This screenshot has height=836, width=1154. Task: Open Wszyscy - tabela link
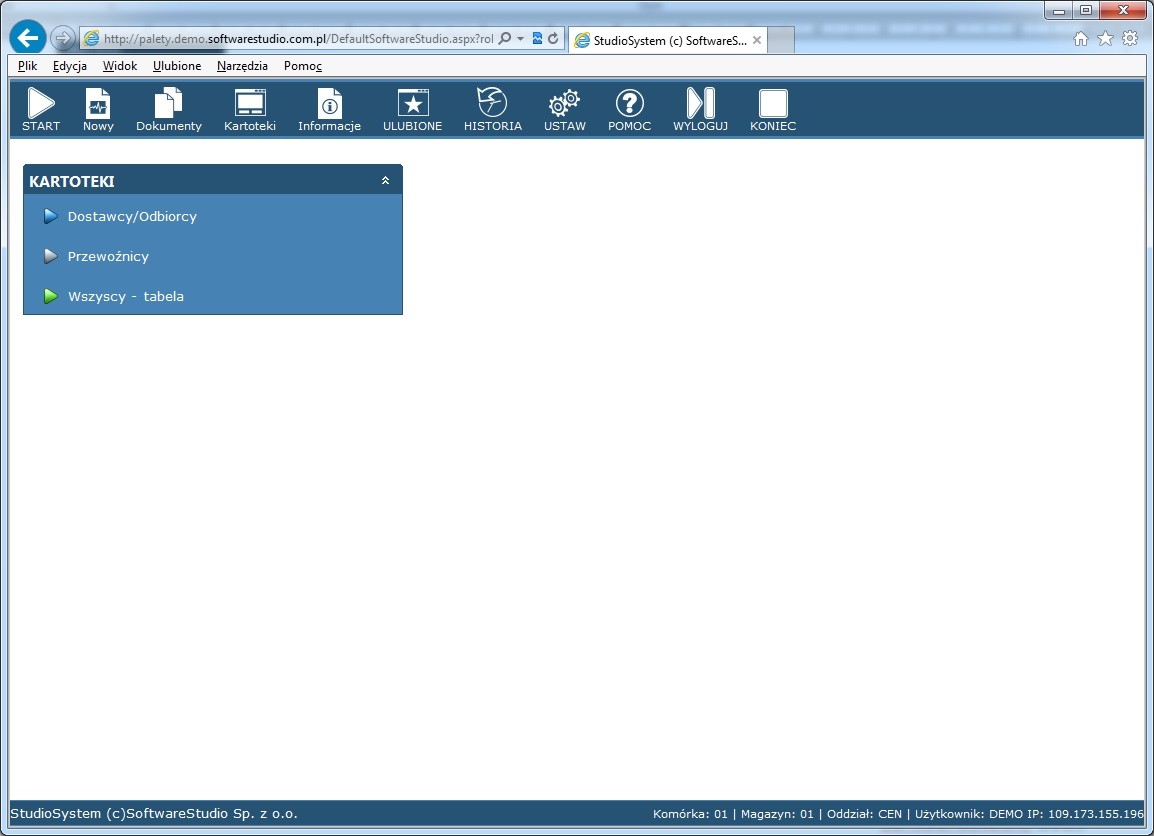pos(126,296)
